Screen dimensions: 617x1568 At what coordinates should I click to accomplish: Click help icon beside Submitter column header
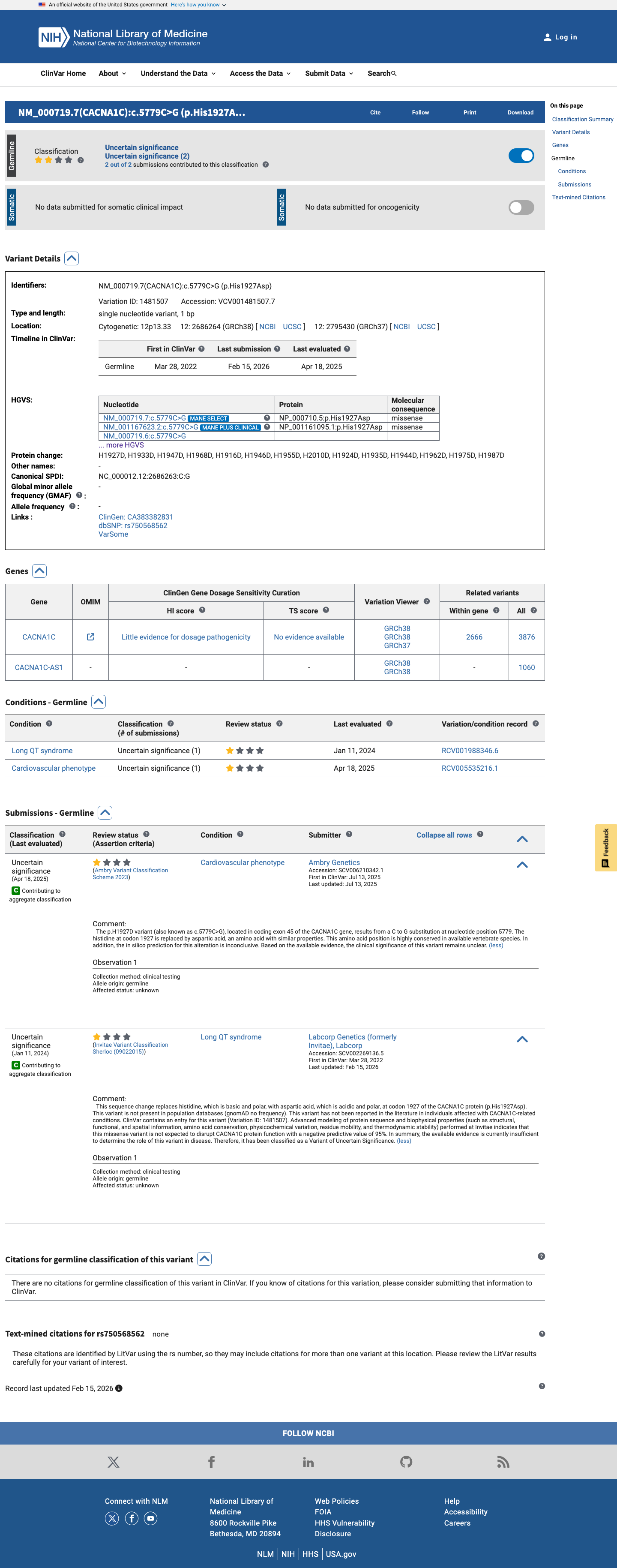click(x=349, y=834)
